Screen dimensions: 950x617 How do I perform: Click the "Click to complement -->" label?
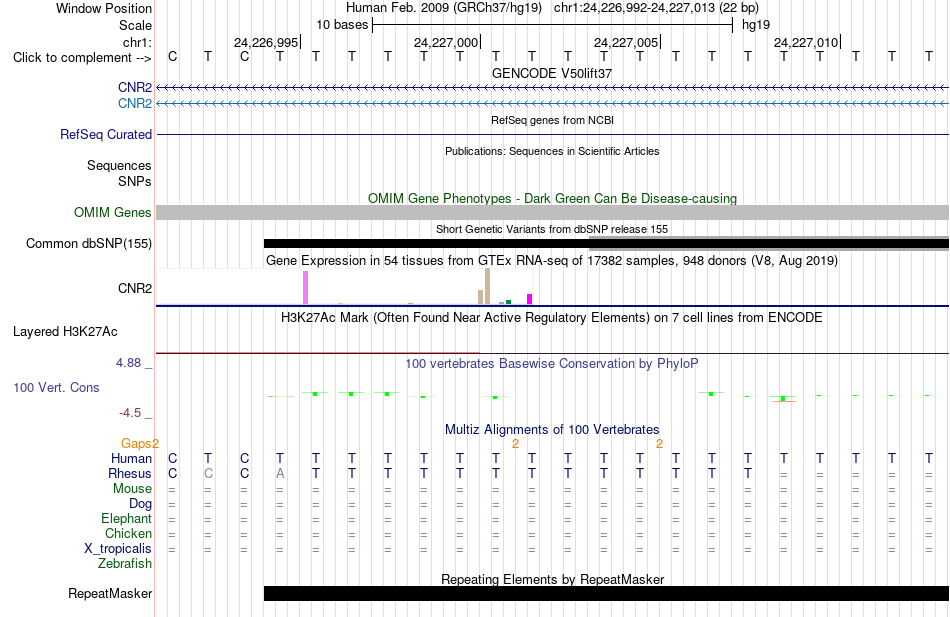[82, 58]
